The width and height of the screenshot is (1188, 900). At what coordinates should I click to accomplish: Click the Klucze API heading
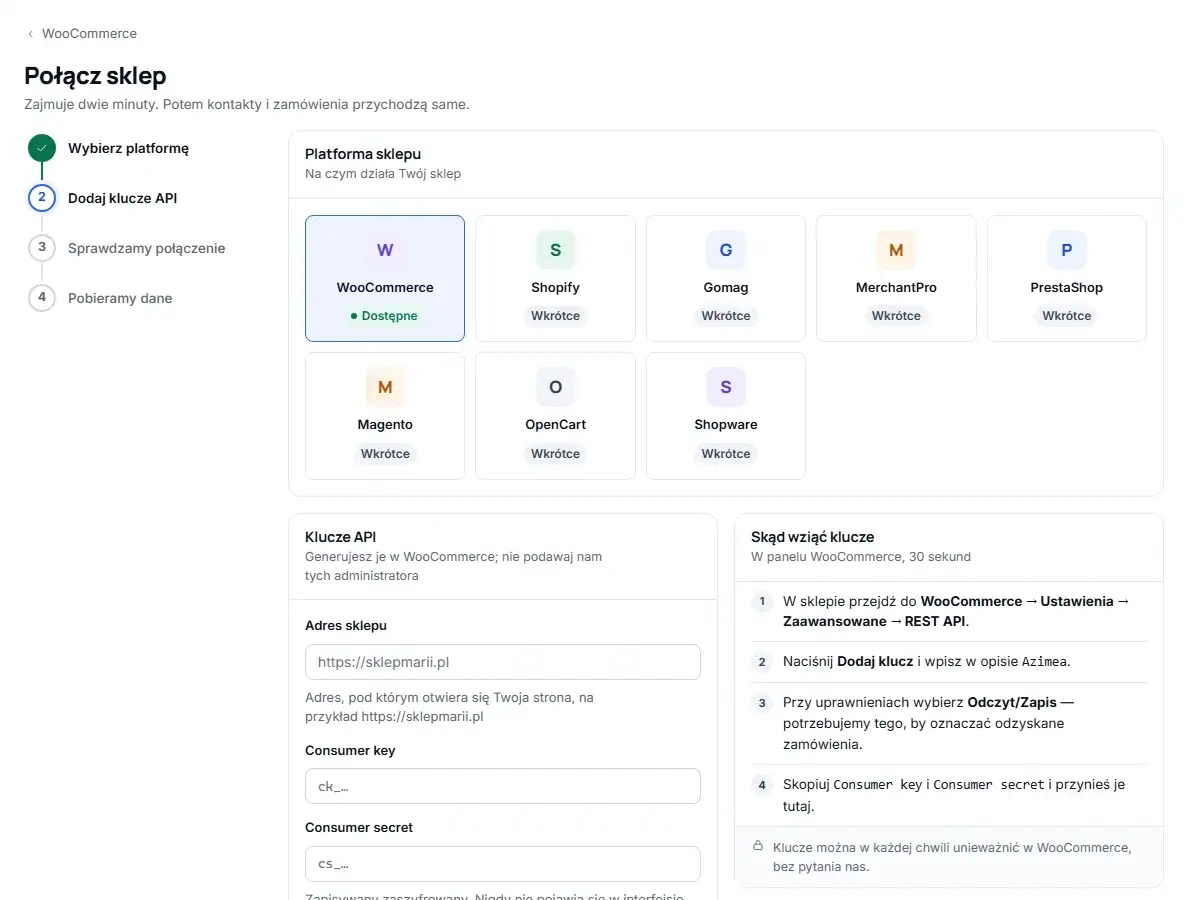(x=340, y=537)
